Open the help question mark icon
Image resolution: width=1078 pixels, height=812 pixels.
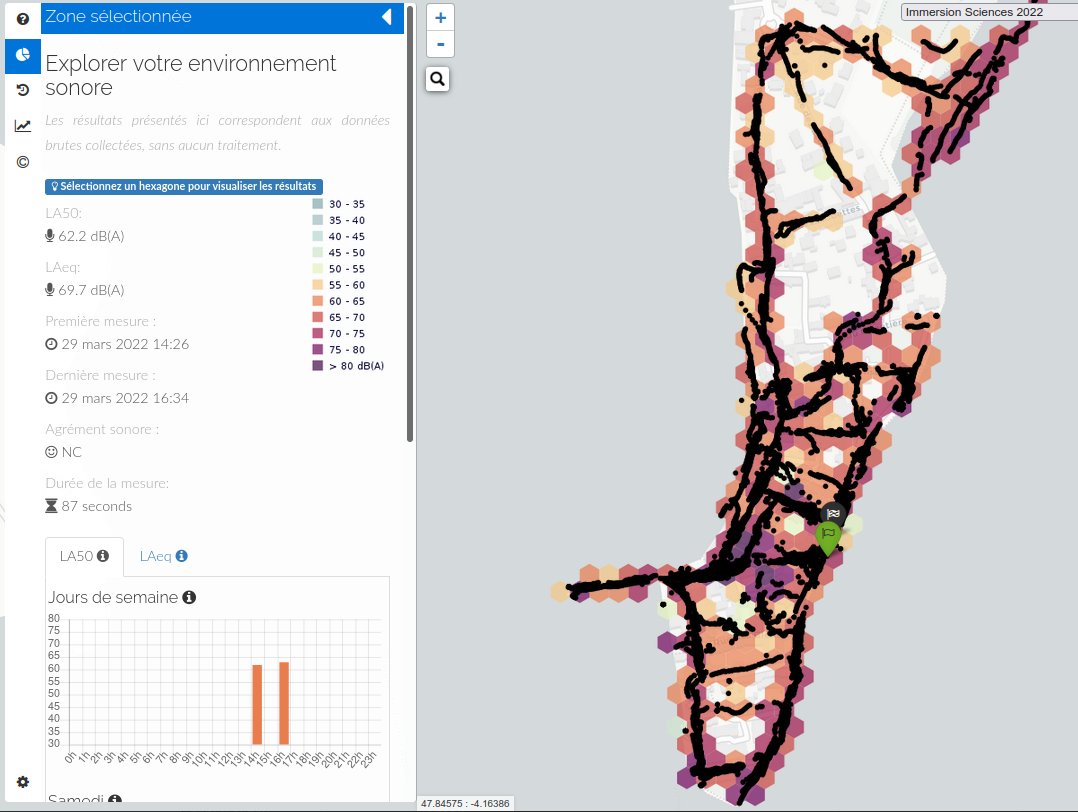click(23, 19)
